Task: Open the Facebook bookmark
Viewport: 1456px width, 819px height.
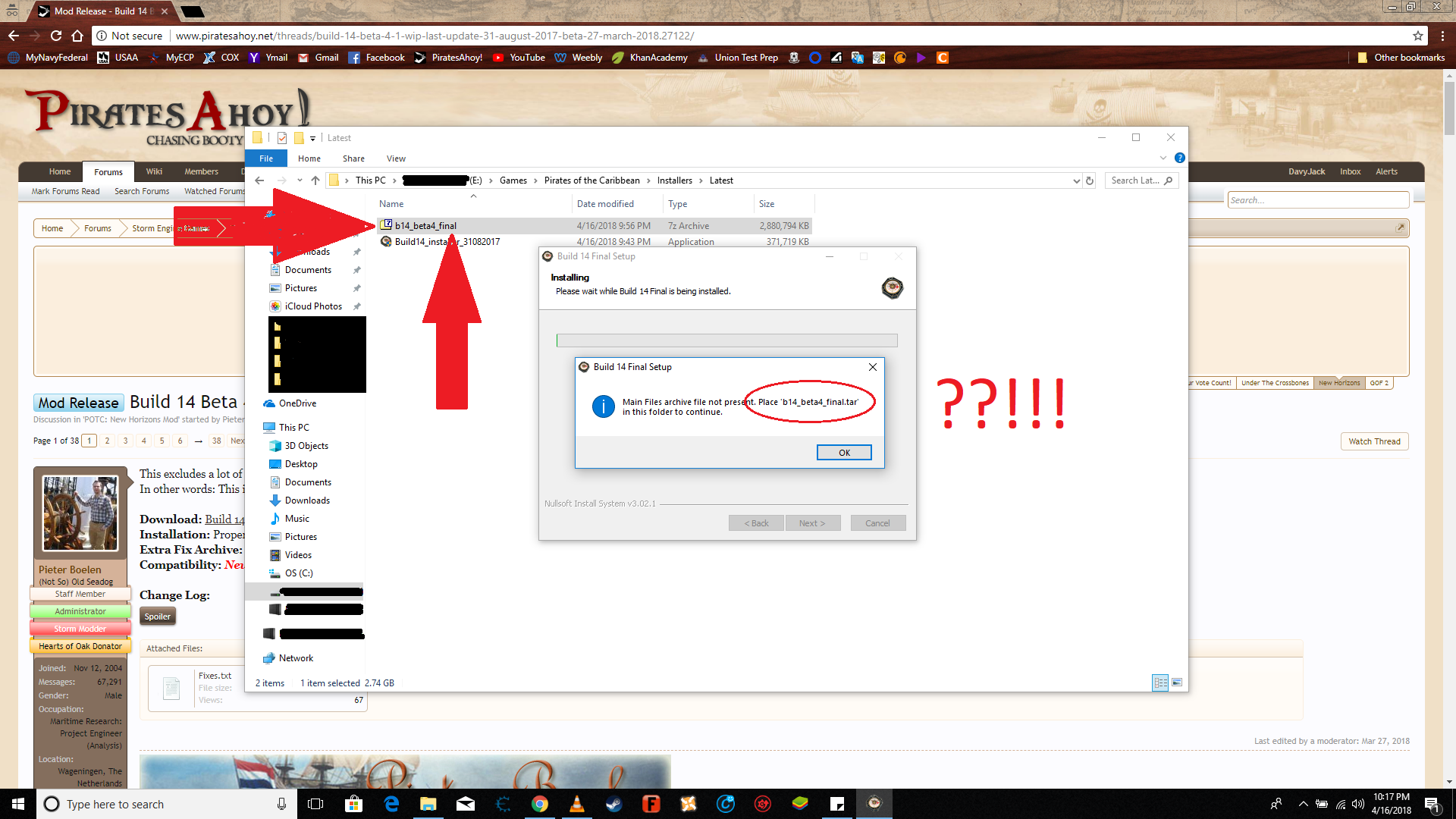Action: coord(377,58)
